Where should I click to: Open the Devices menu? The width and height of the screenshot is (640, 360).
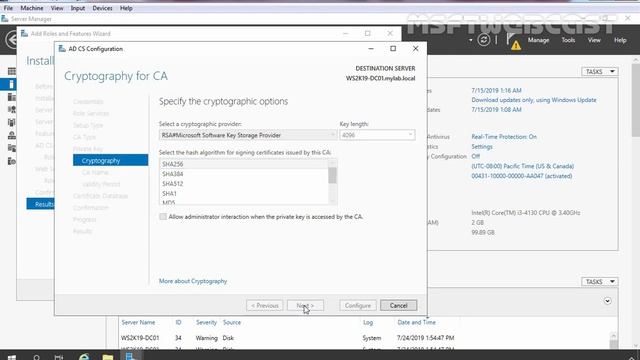(102, 8)
